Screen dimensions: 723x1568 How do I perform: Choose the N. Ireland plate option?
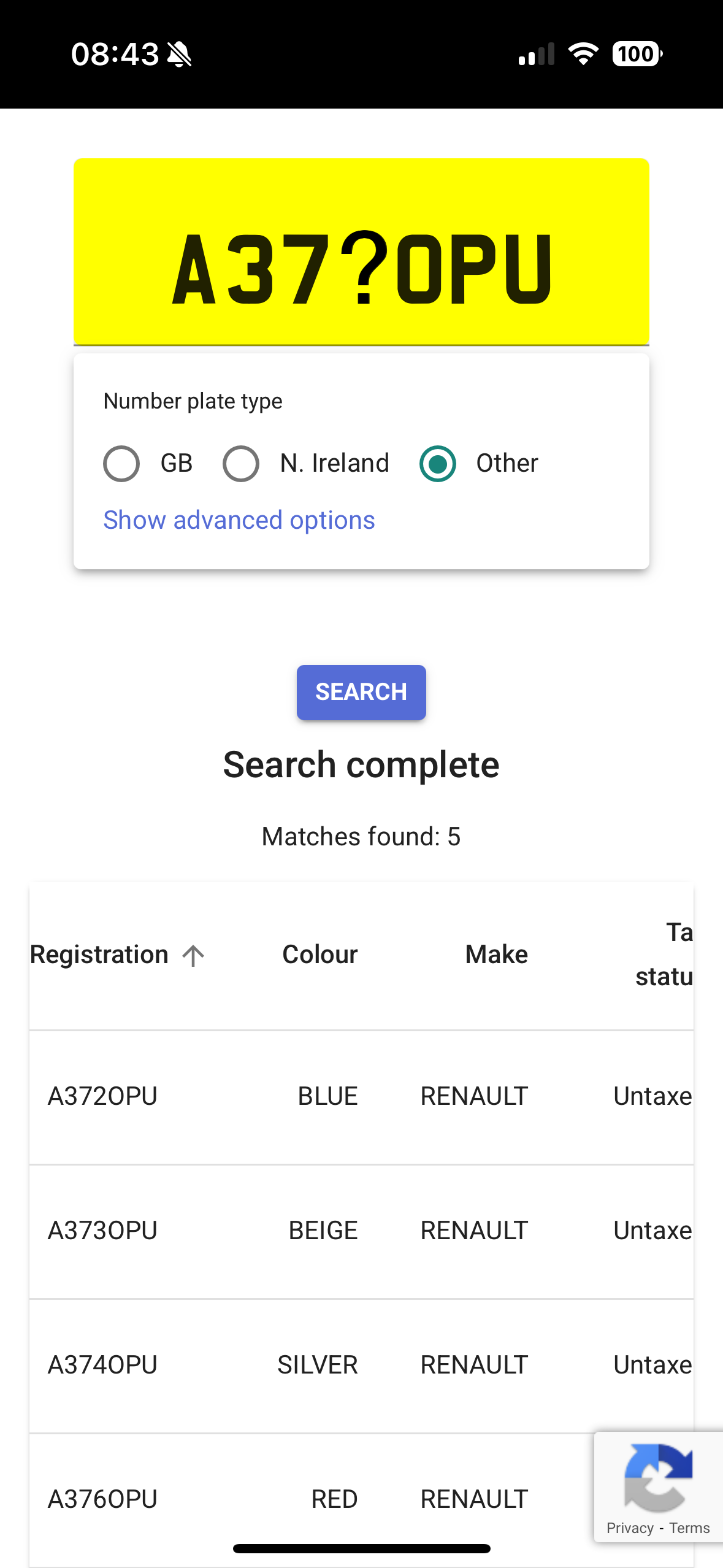[241, 463]
